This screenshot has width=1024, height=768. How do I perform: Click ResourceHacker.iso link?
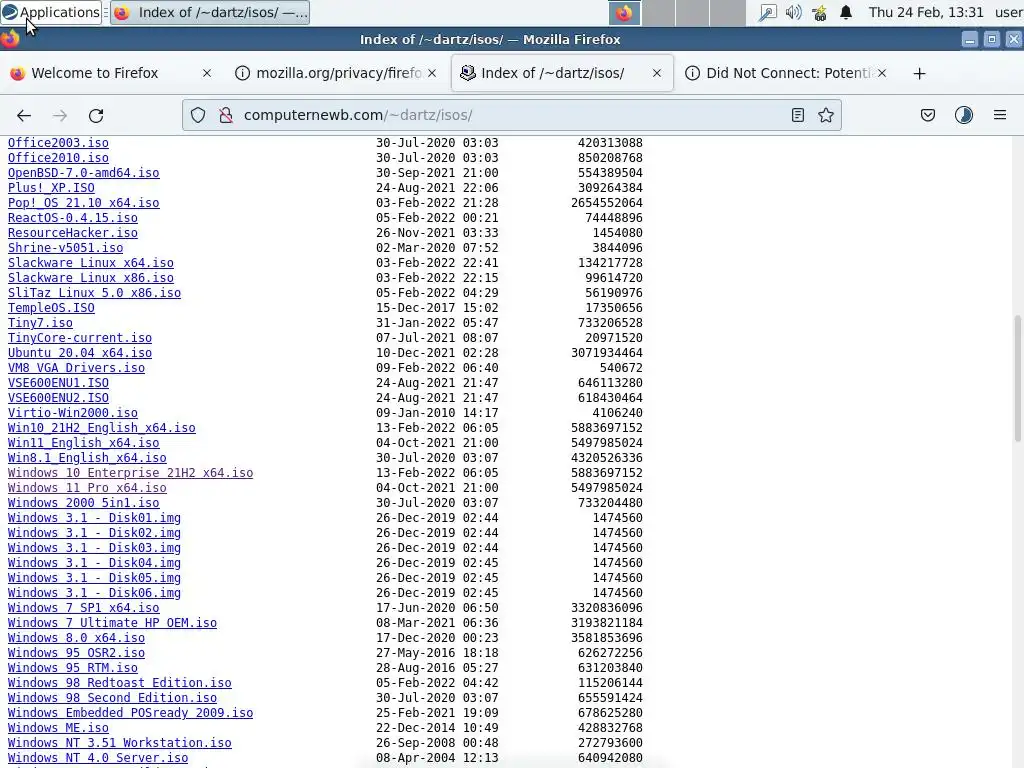(x=72, y=233)
